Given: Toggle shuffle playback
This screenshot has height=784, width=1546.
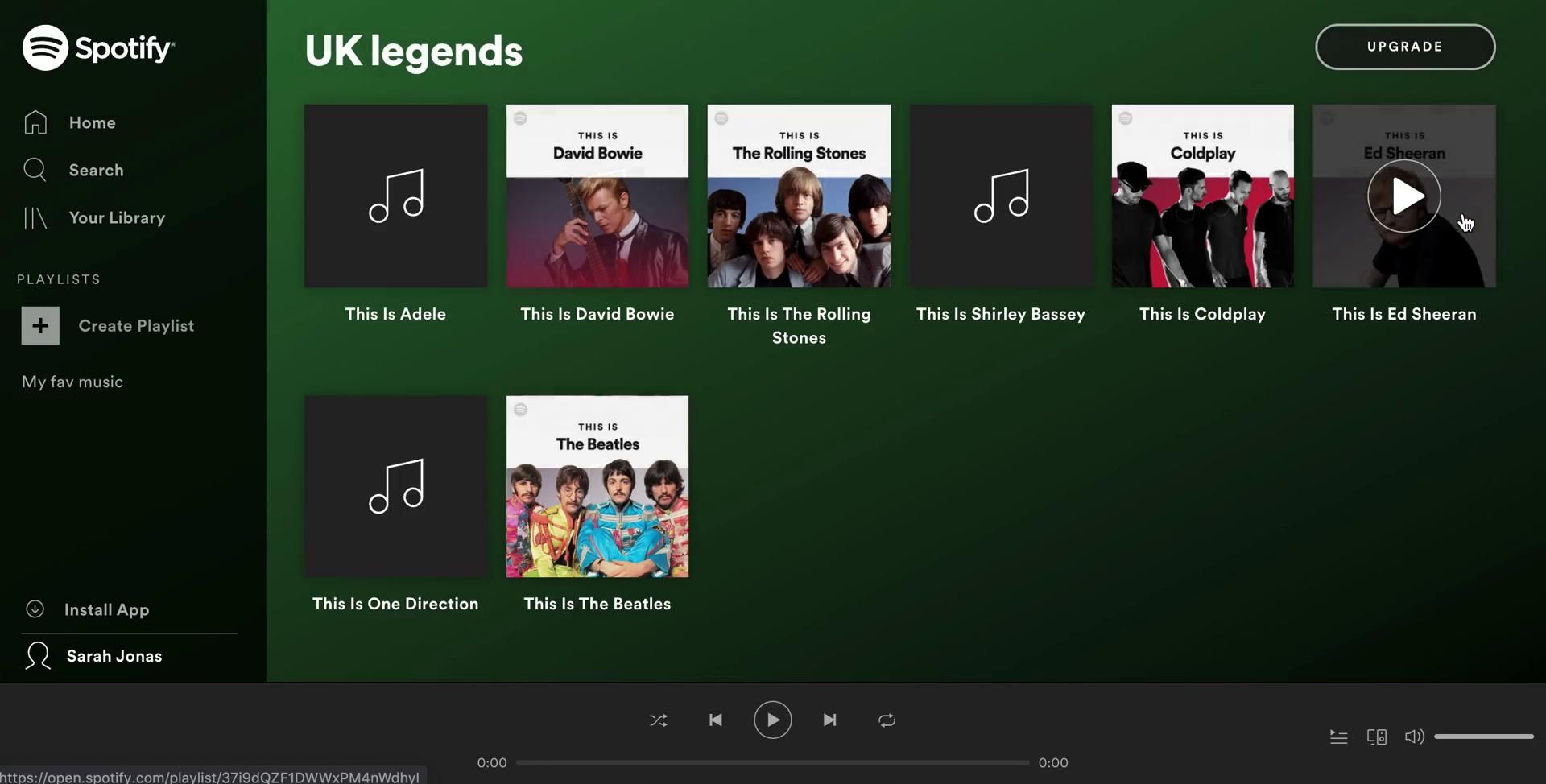Looking at the screenshot, I should pos(658,720).
